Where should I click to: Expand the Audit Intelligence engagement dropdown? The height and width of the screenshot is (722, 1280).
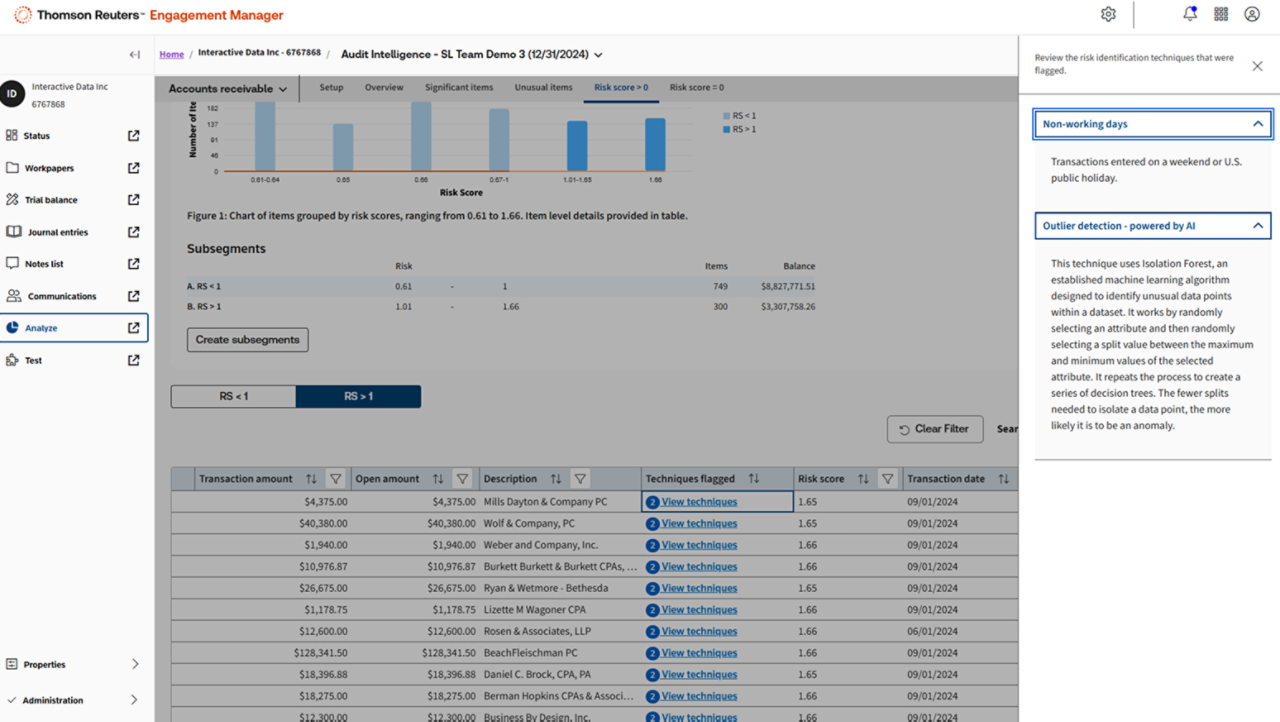[x=598, y=55]
